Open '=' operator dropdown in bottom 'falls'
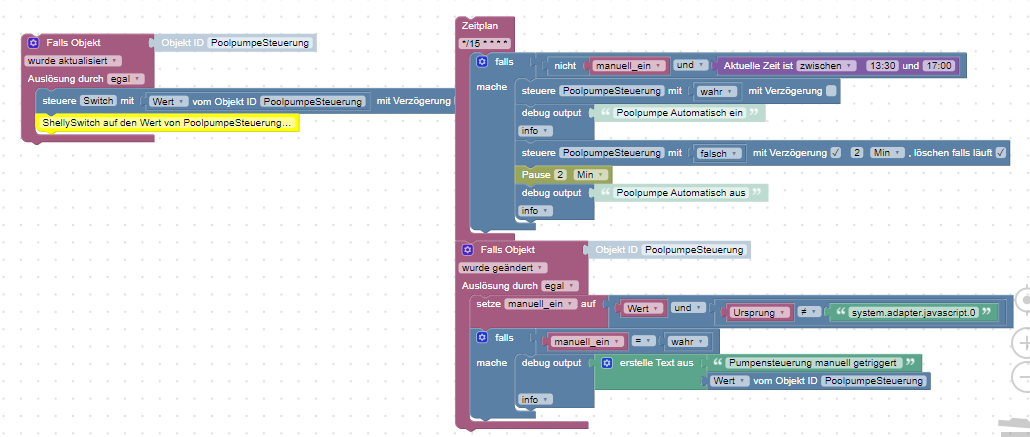Screen dimensions: 1030x437 point(644,342)
